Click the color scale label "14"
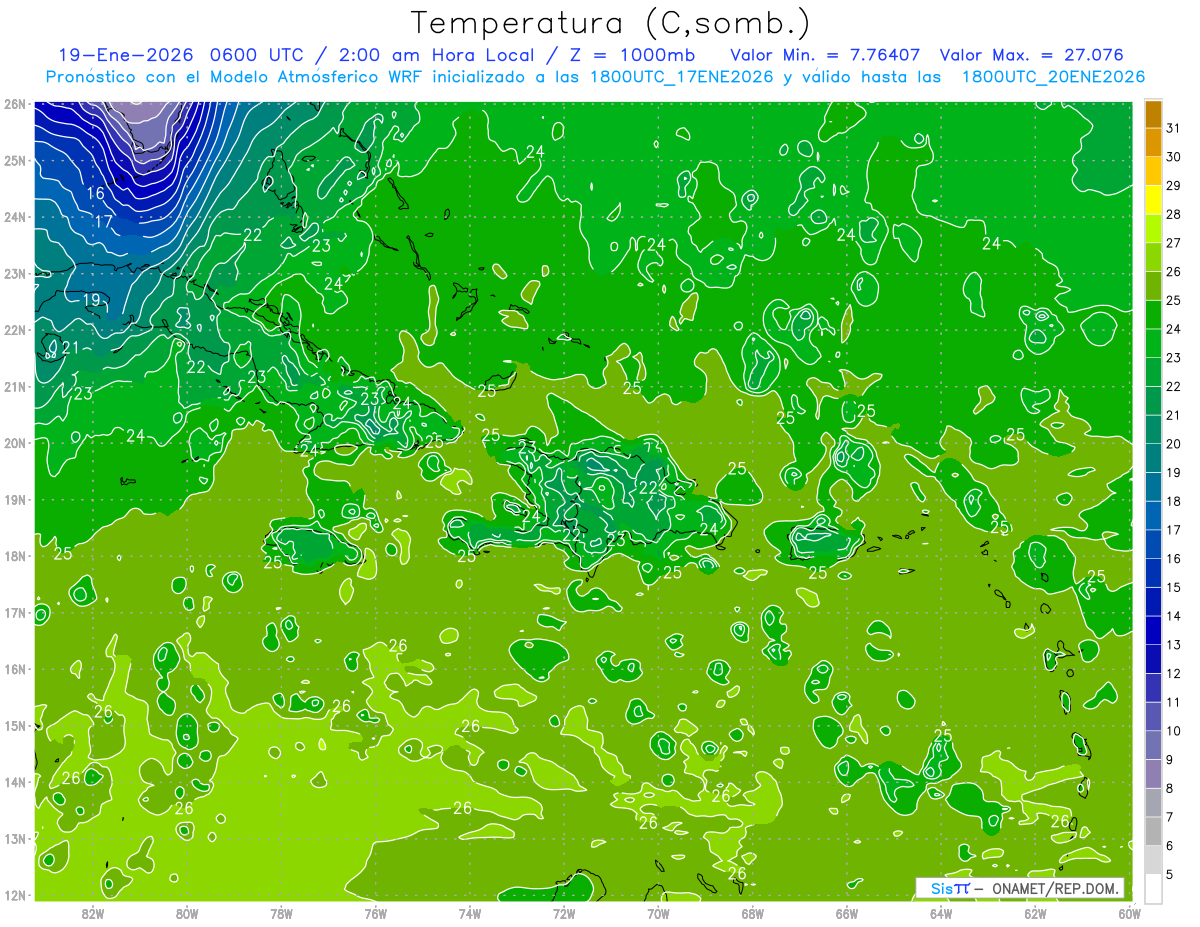The width and height of the screenshot is (1200, 927). tap(1174, 616)
